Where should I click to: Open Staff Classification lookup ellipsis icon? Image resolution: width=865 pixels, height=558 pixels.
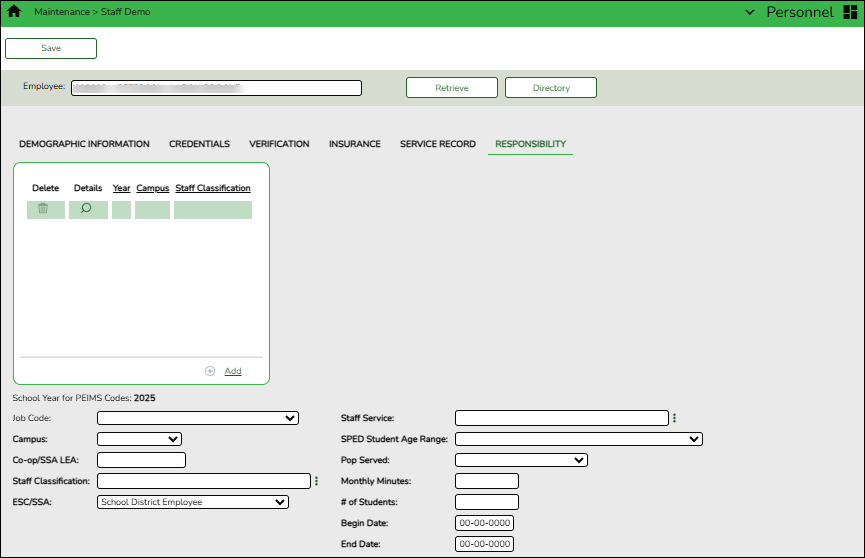point(317,481)
